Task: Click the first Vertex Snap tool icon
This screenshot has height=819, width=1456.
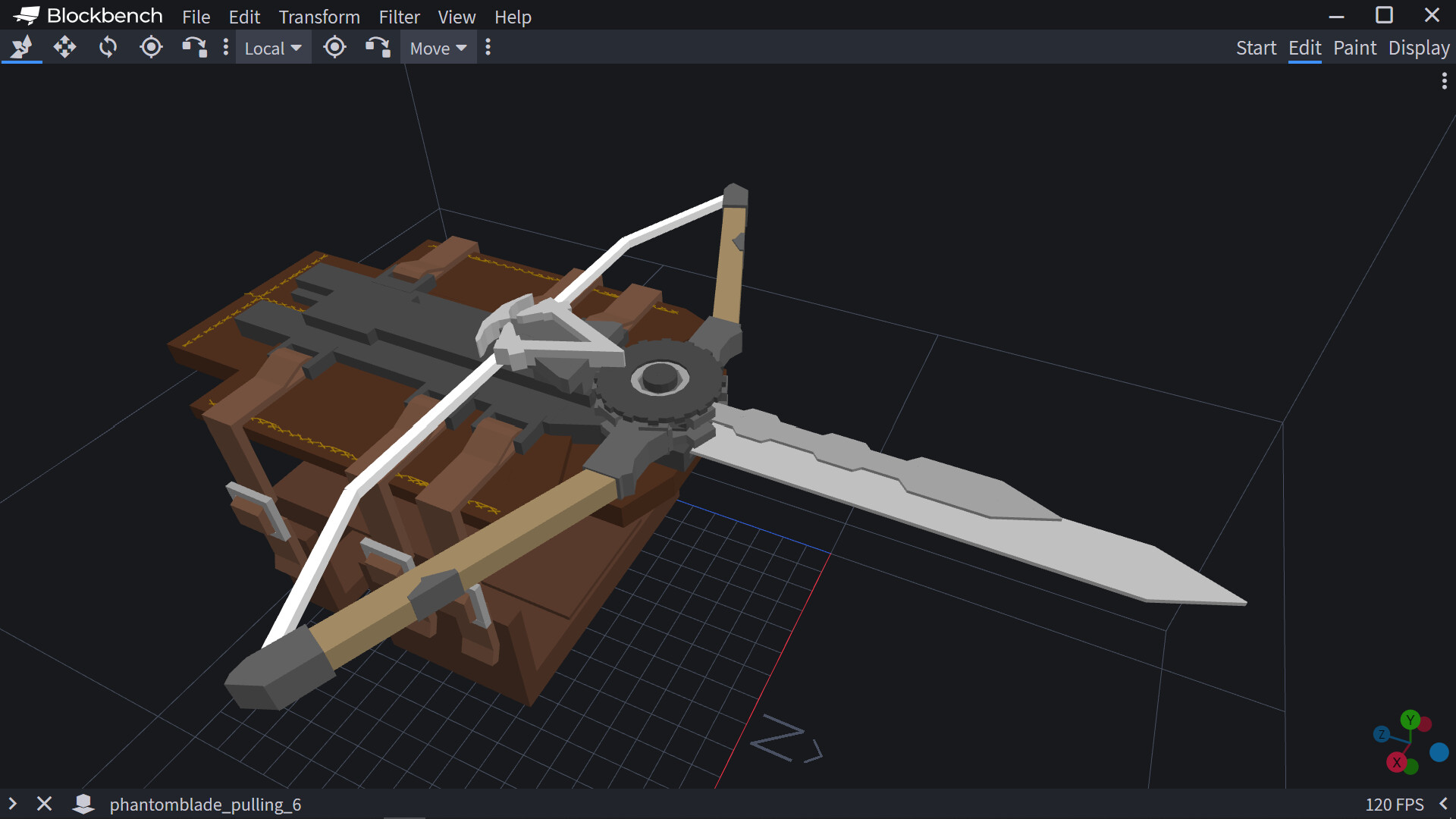Action: click(x=194, y=48)
